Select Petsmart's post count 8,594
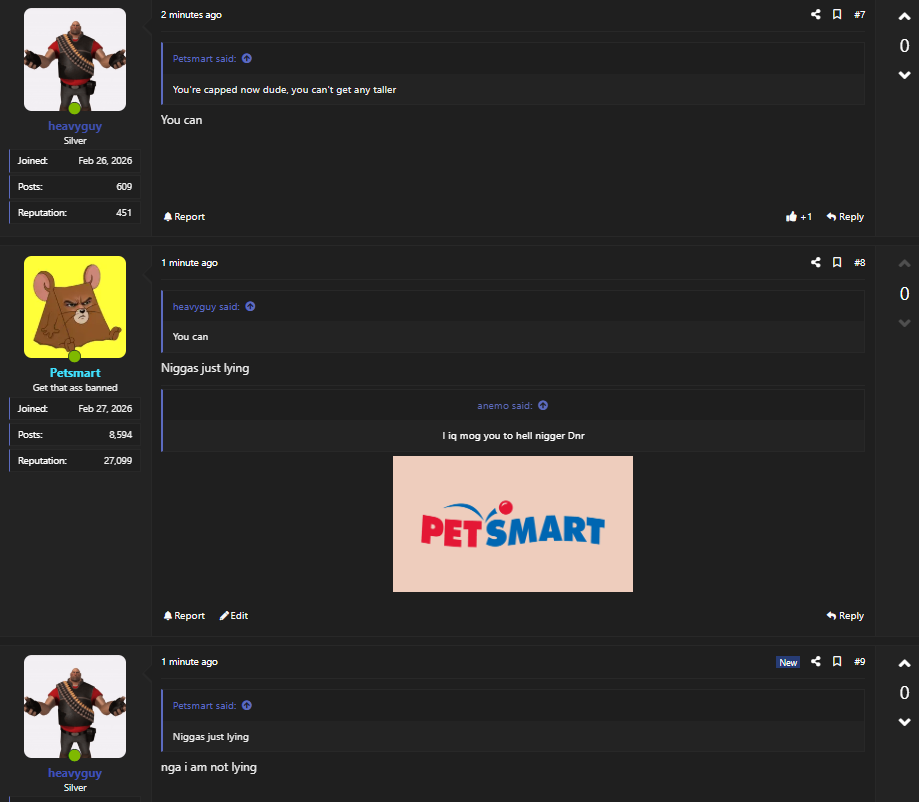 click(x=120, y=435)
